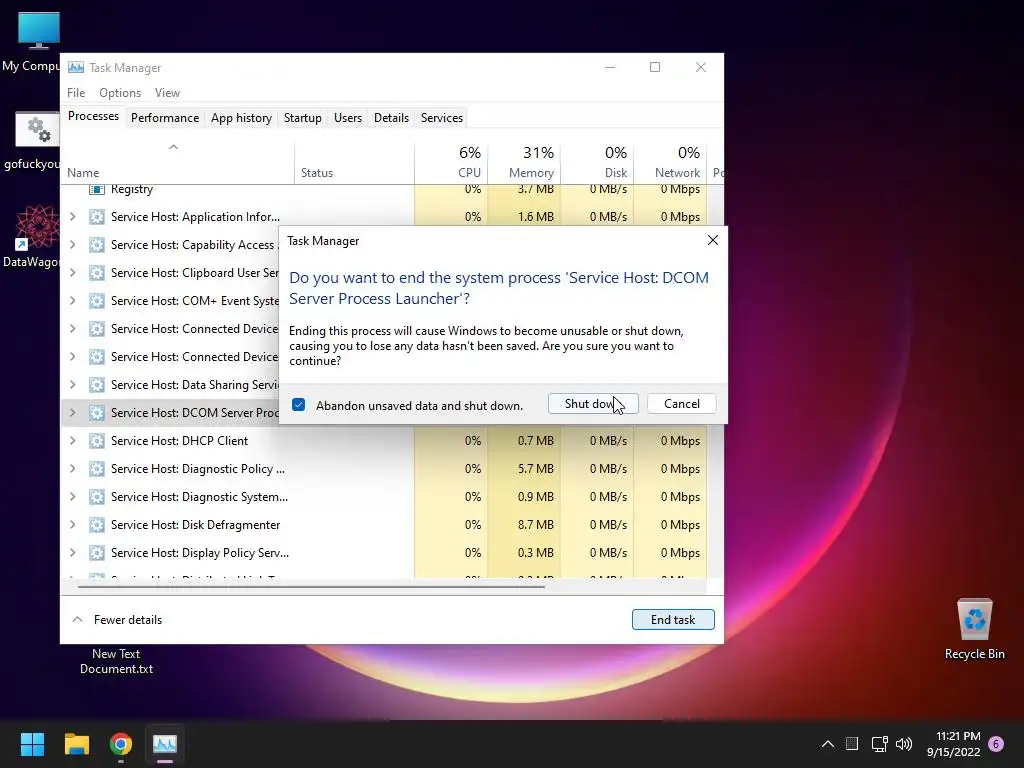Expand Service Host: Data Sharing Service row

pos(72,385)
